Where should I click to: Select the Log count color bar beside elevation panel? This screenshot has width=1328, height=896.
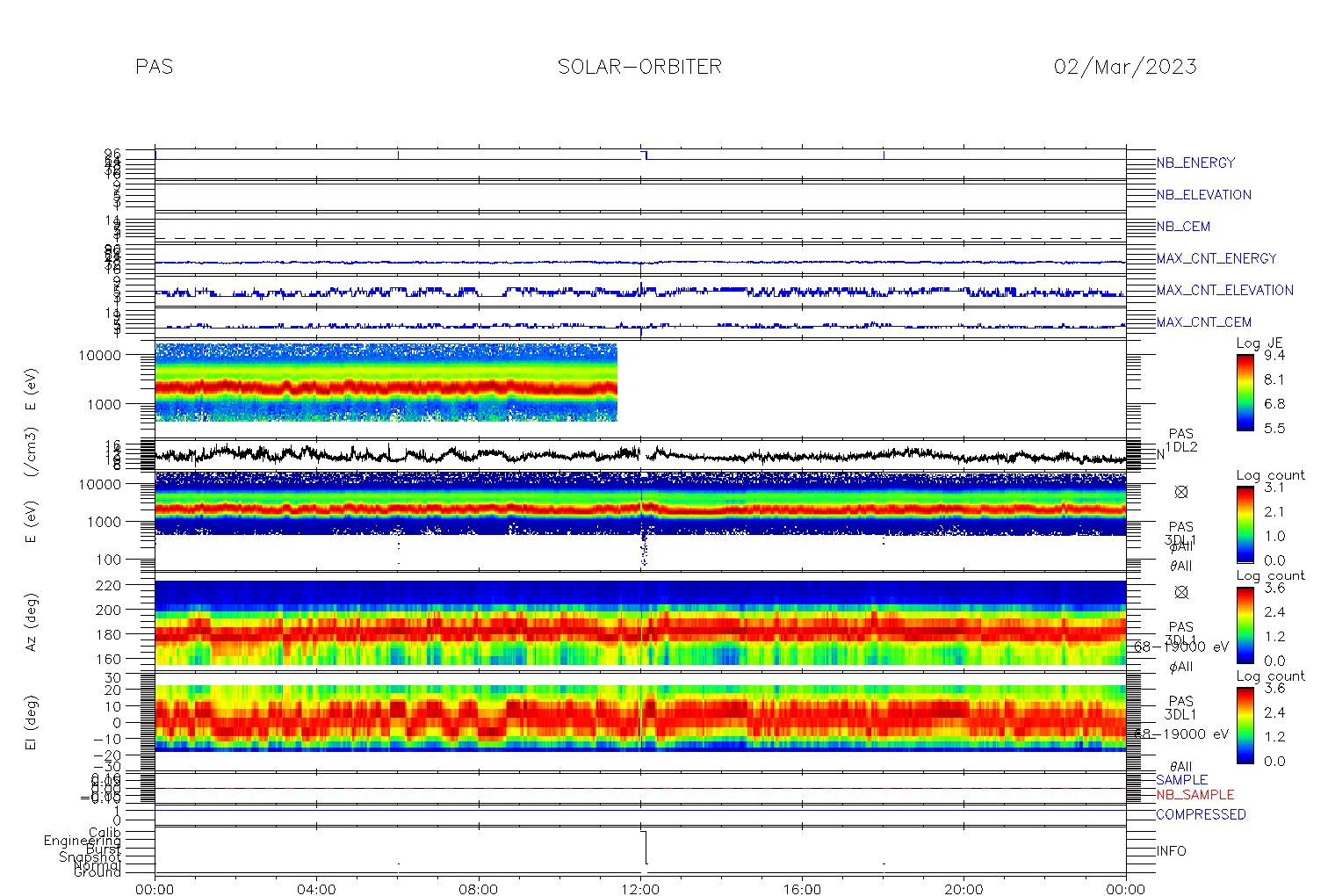1245,725
